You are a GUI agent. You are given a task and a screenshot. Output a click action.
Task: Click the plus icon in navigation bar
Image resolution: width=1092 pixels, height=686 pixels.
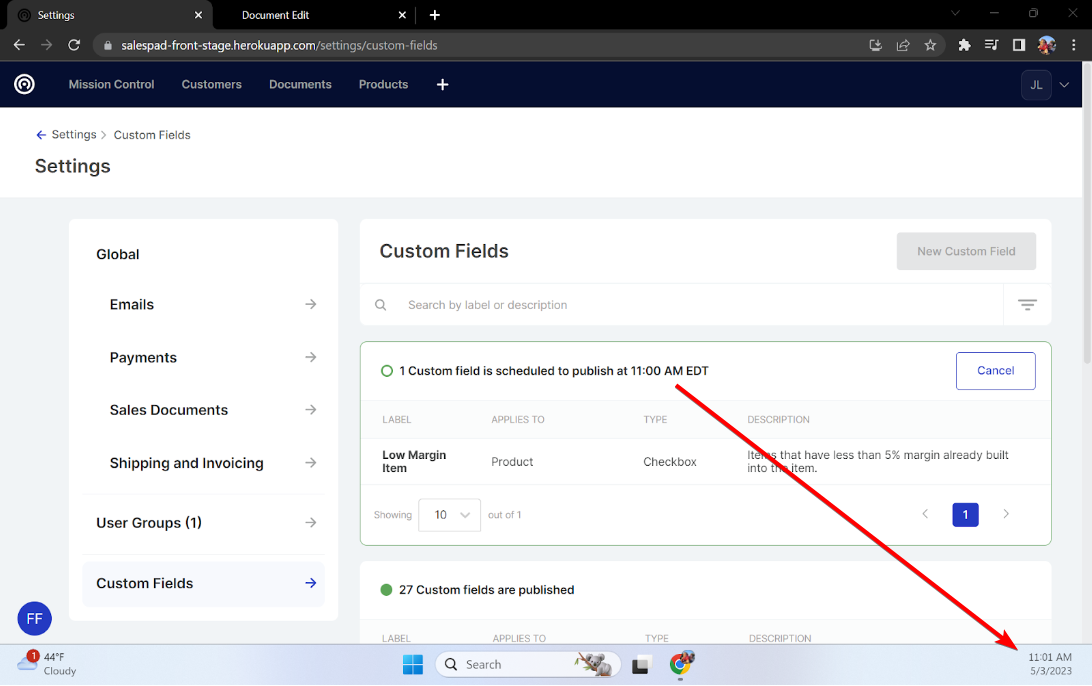(442, 85)
